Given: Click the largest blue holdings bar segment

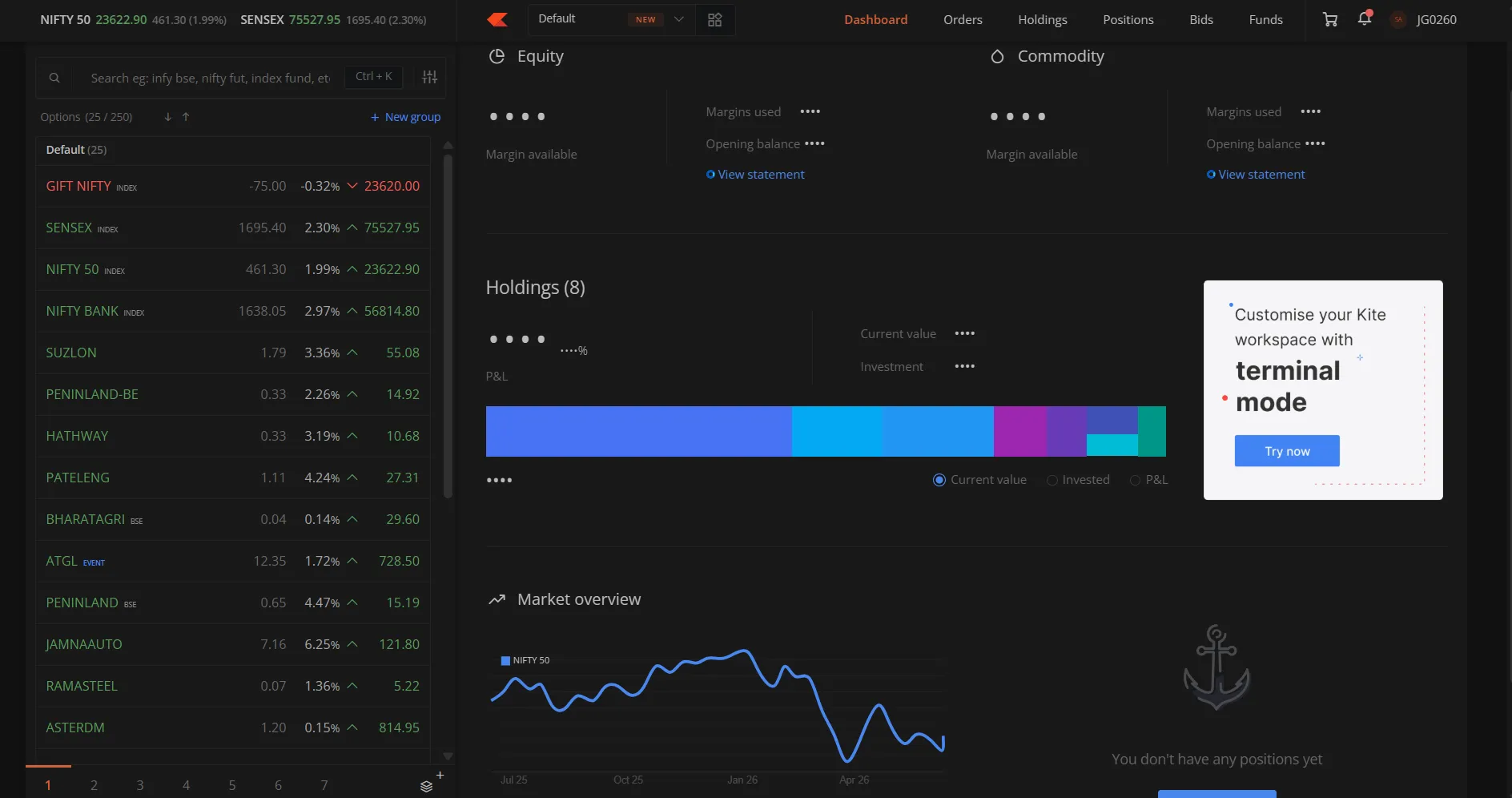Looking at the screenshot, I should tap(639, 431).
